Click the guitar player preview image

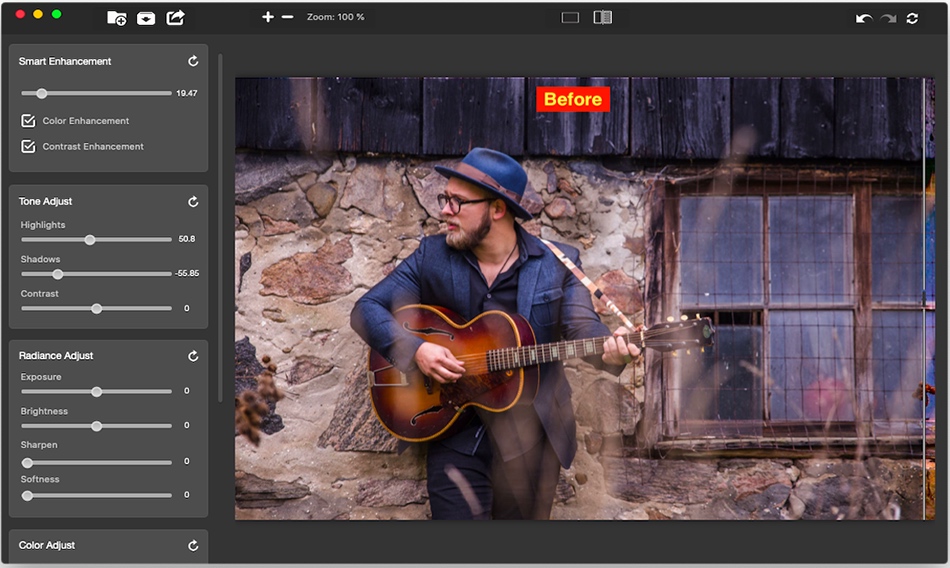pyautogui.click(x=585, y=298)
